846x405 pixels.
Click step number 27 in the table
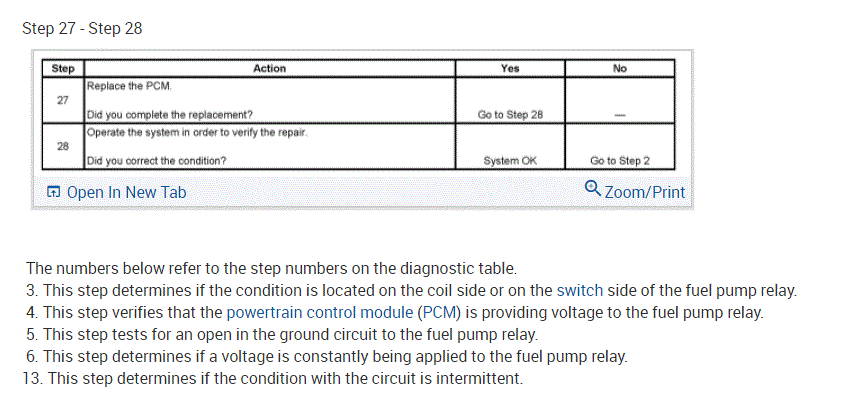63,100
